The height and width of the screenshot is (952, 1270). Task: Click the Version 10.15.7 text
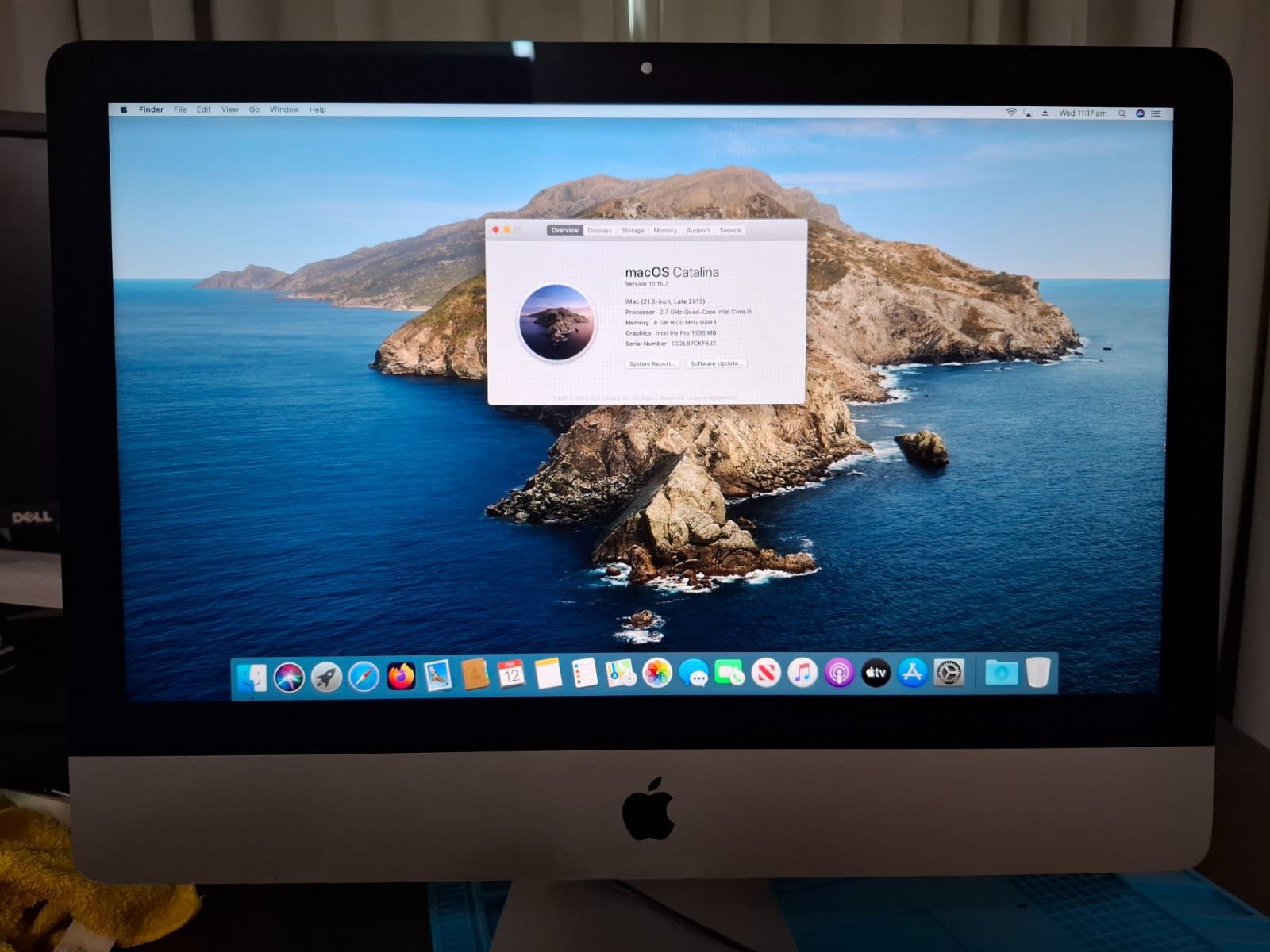[647, 283]
